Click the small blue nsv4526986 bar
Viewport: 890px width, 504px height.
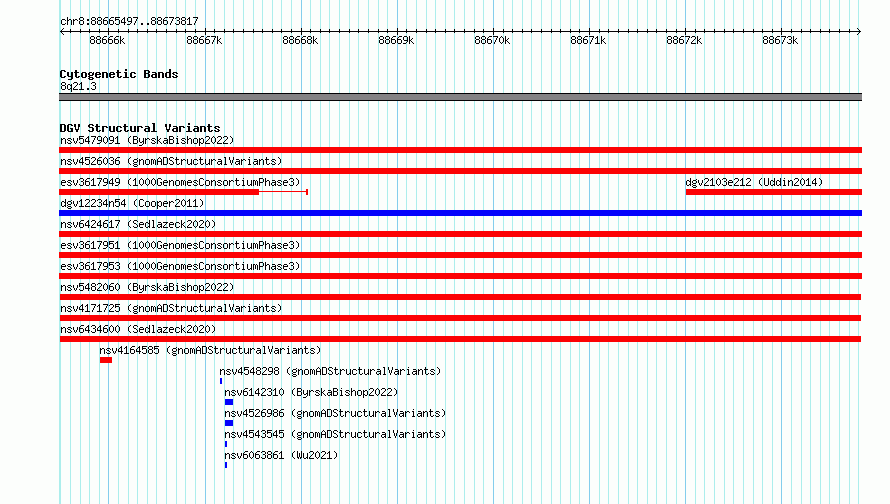tap(229, 423)
